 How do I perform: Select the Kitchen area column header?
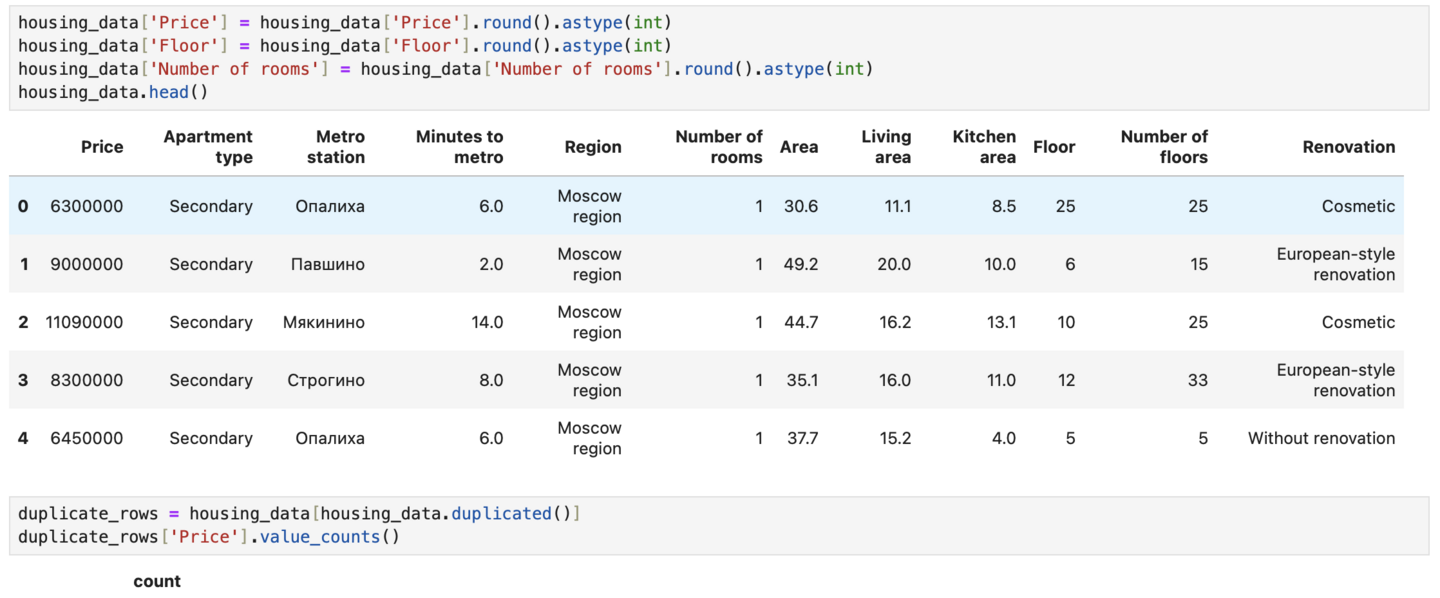coord(983,147)
